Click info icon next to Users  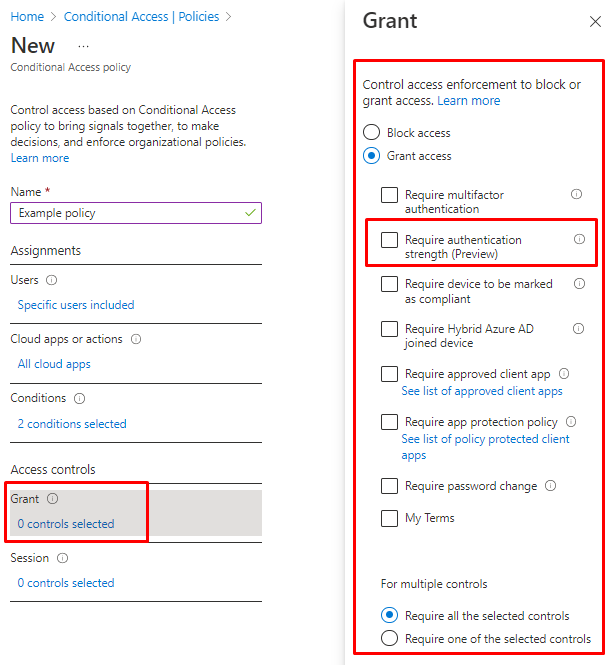point(52,281)
